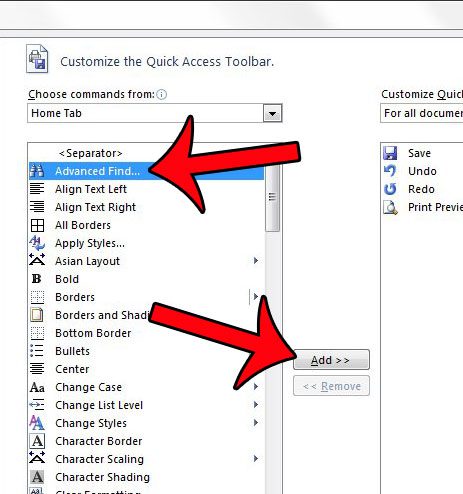Click the Character Border icon
Viewport: 463px width, 494px height.
click(x=37, y=441)
